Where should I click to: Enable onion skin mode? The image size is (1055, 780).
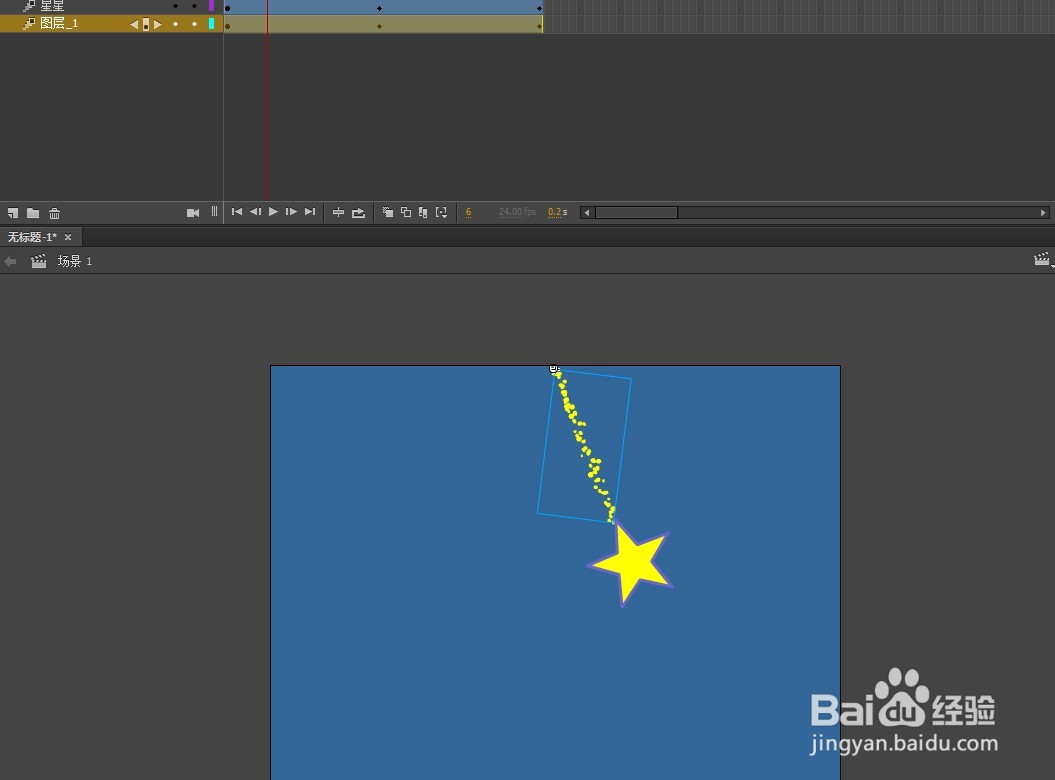(x=387, y=212)
